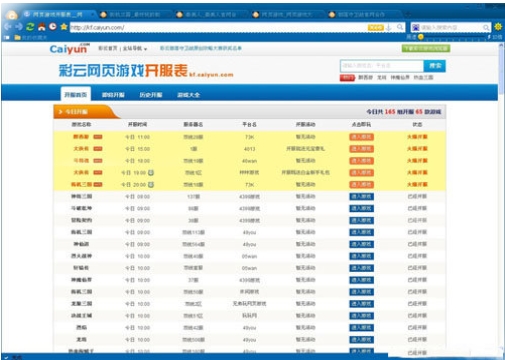Open the announcement link beside the site navigation
This screenshot has height=360, width=505.
(x=201, y=48)
